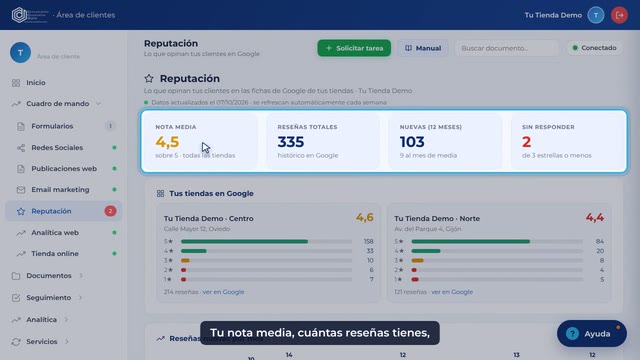Click the Publicaciones web page icon
The width and height of the screenshot is (640, 360).
21,169
